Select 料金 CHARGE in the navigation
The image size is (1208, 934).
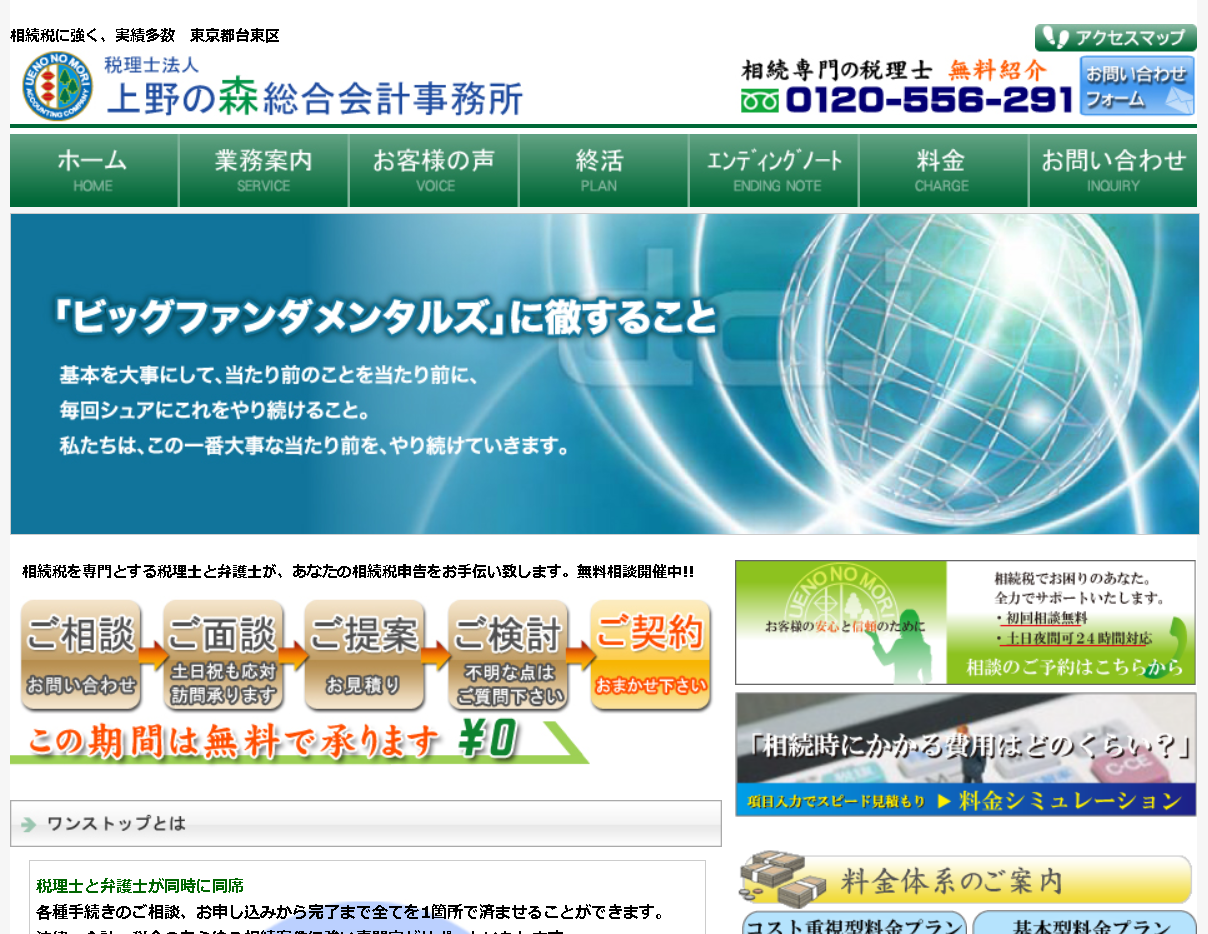943,170
